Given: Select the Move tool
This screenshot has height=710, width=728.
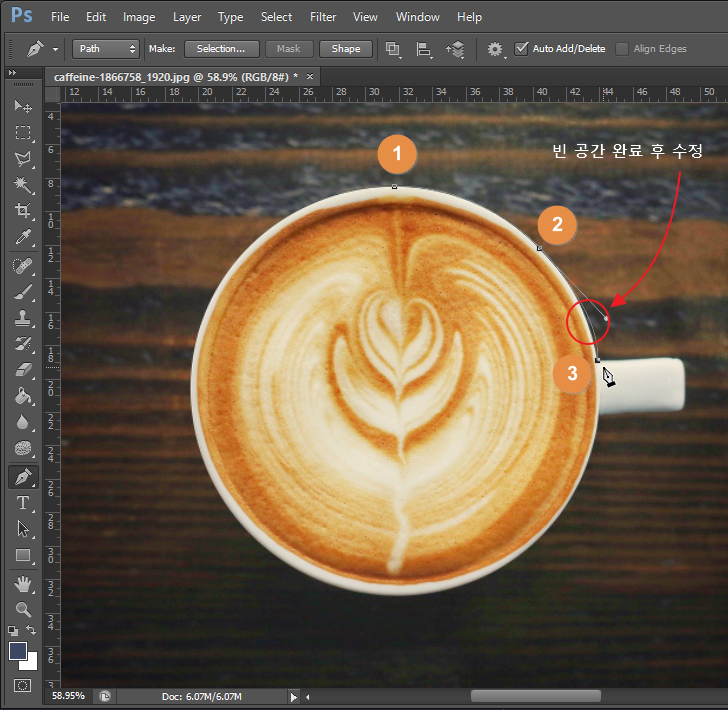Looking at the screenshot, I should tap(22, 107).
